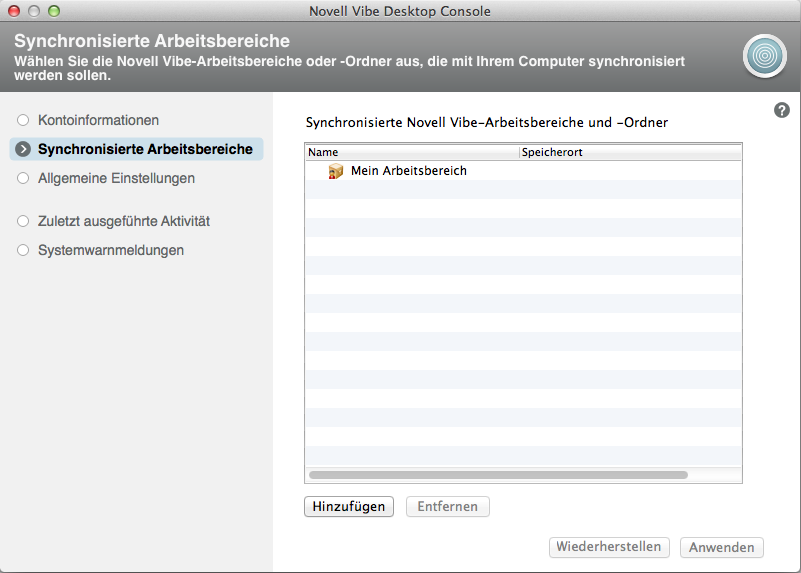Select the Kontoinformationen radio bullet
Screen dimensions: 801x573
point(24,120)
